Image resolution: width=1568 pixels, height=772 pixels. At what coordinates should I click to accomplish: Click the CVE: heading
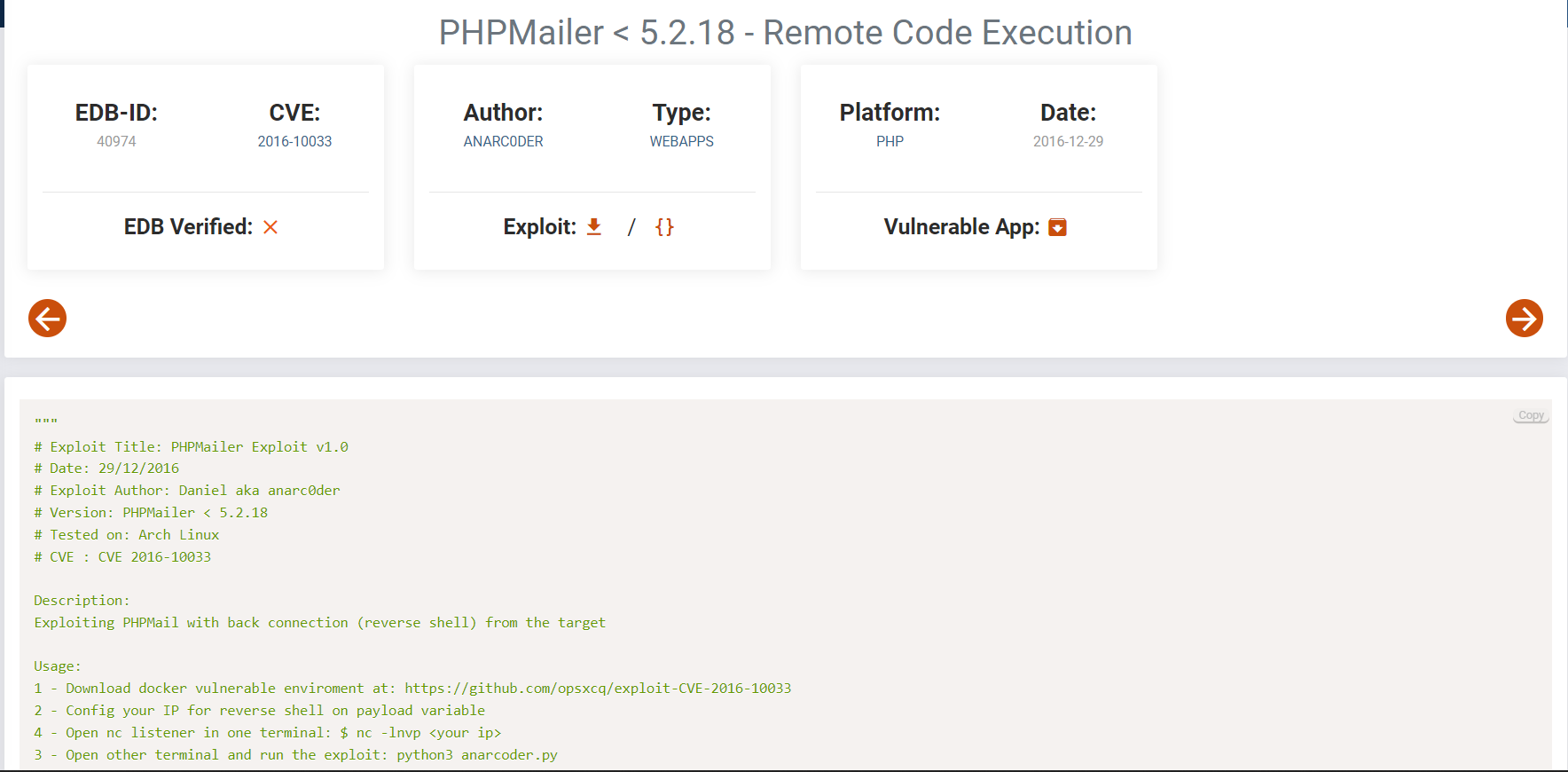click(x=294, y=113)
